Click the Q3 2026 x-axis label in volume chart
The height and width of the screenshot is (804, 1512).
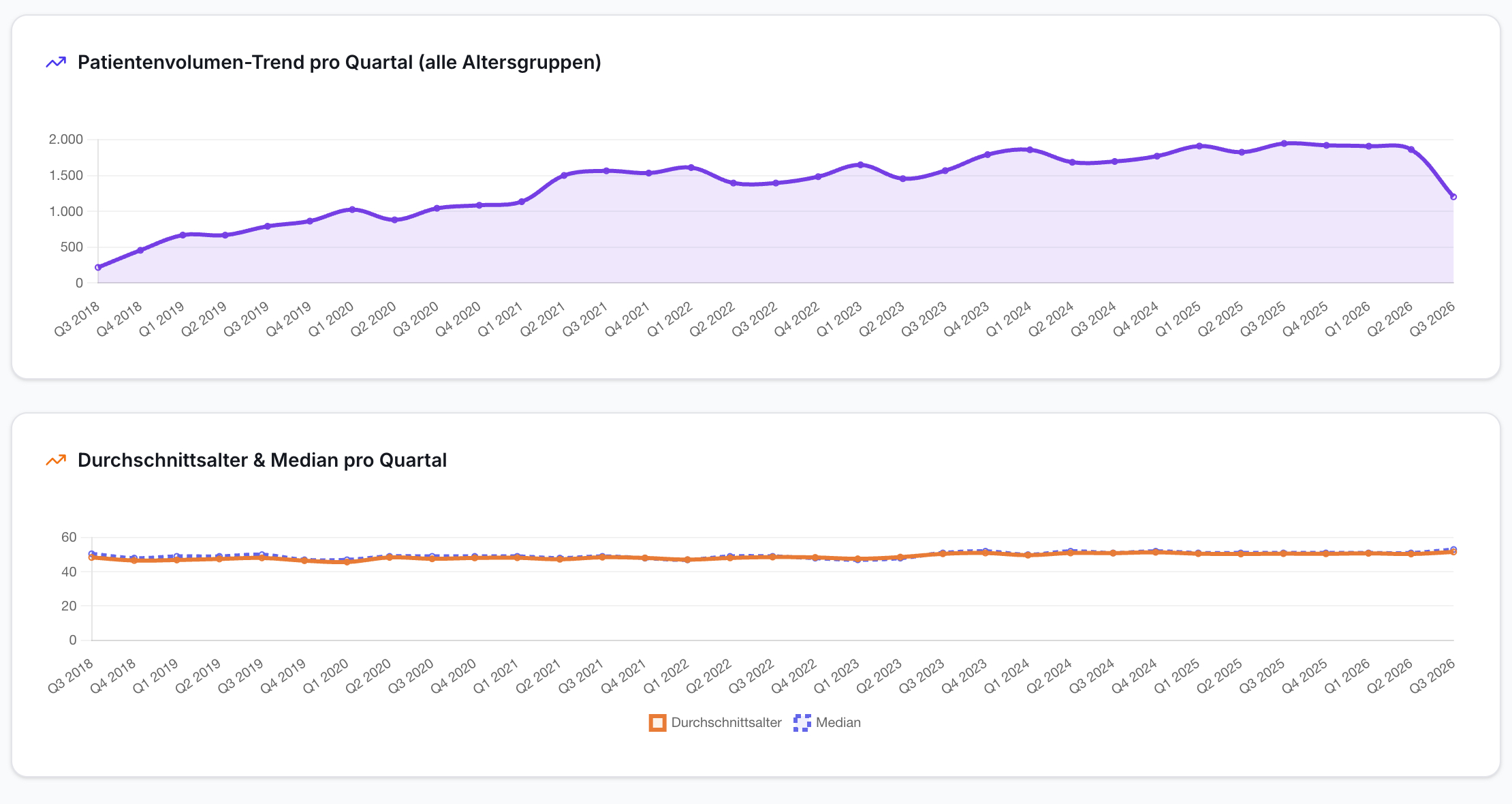(1432, 320)
